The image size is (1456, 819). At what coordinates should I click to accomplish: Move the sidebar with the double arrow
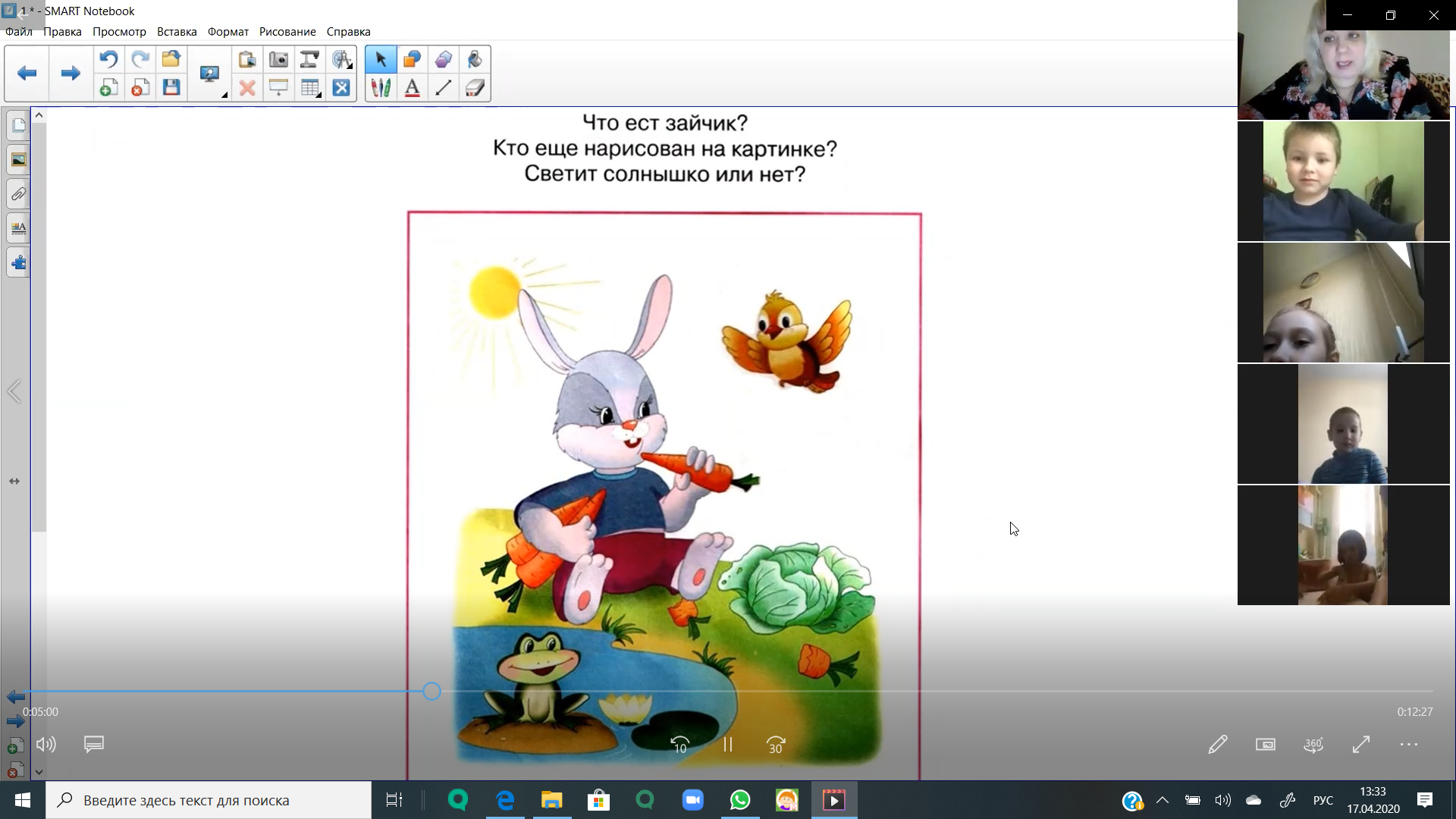click(14, 482)
